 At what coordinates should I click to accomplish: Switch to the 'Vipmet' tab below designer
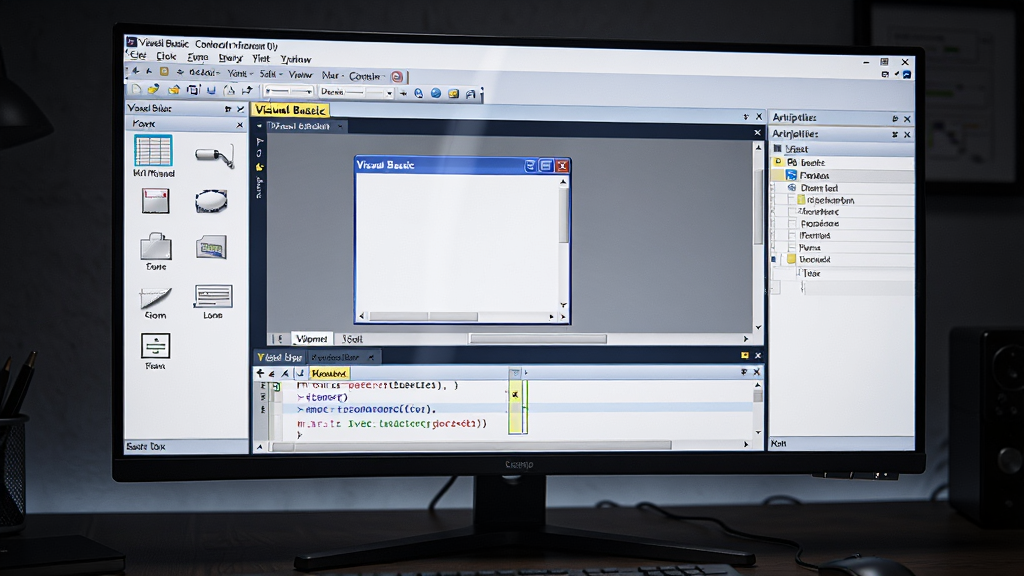311,338
